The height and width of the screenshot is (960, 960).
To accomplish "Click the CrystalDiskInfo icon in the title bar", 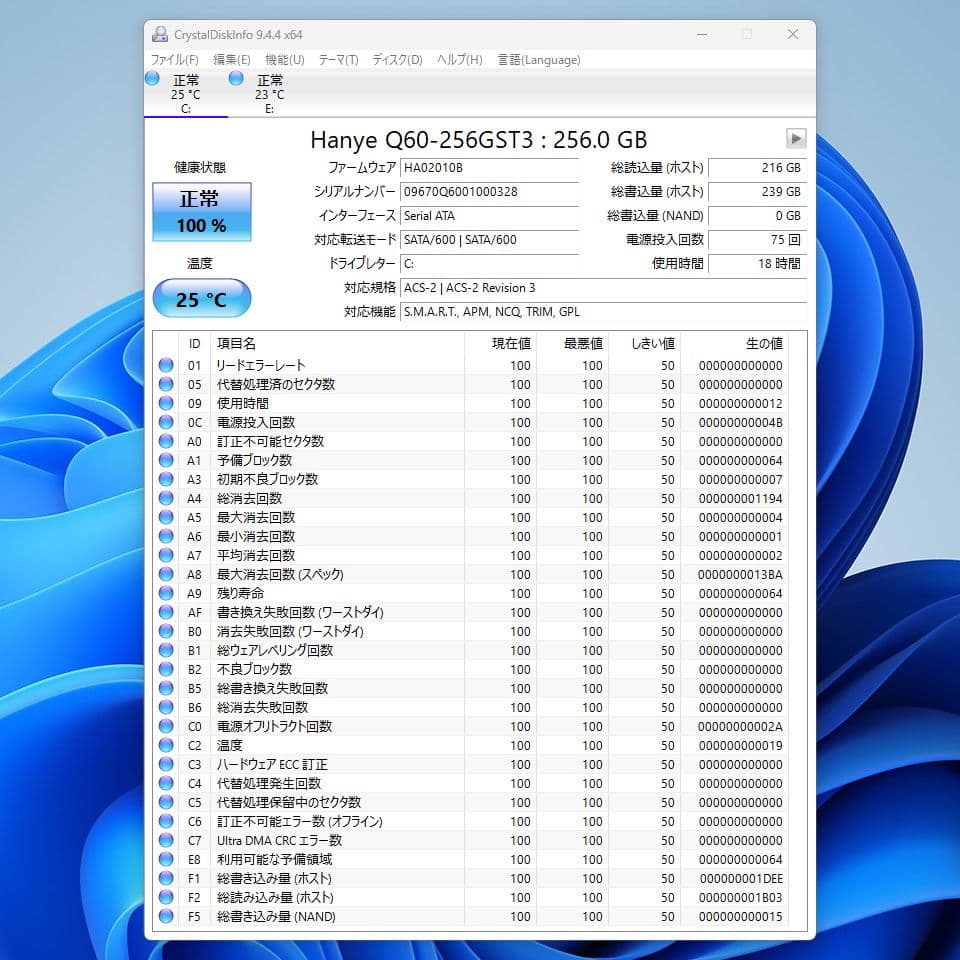I will pyautogui.click(x=159, y=34).
